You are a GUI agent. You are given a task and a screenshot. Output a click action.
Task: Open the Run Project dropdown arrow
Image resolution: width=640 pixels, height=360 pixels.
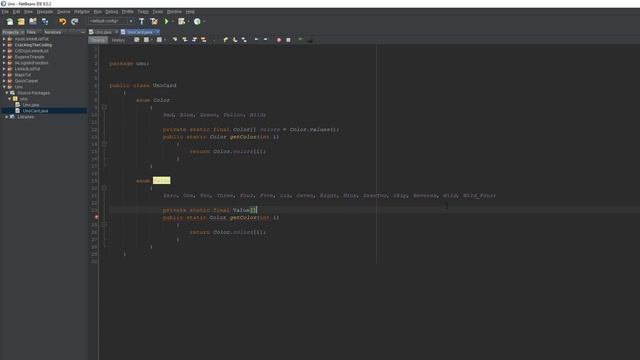coord(172,21)
